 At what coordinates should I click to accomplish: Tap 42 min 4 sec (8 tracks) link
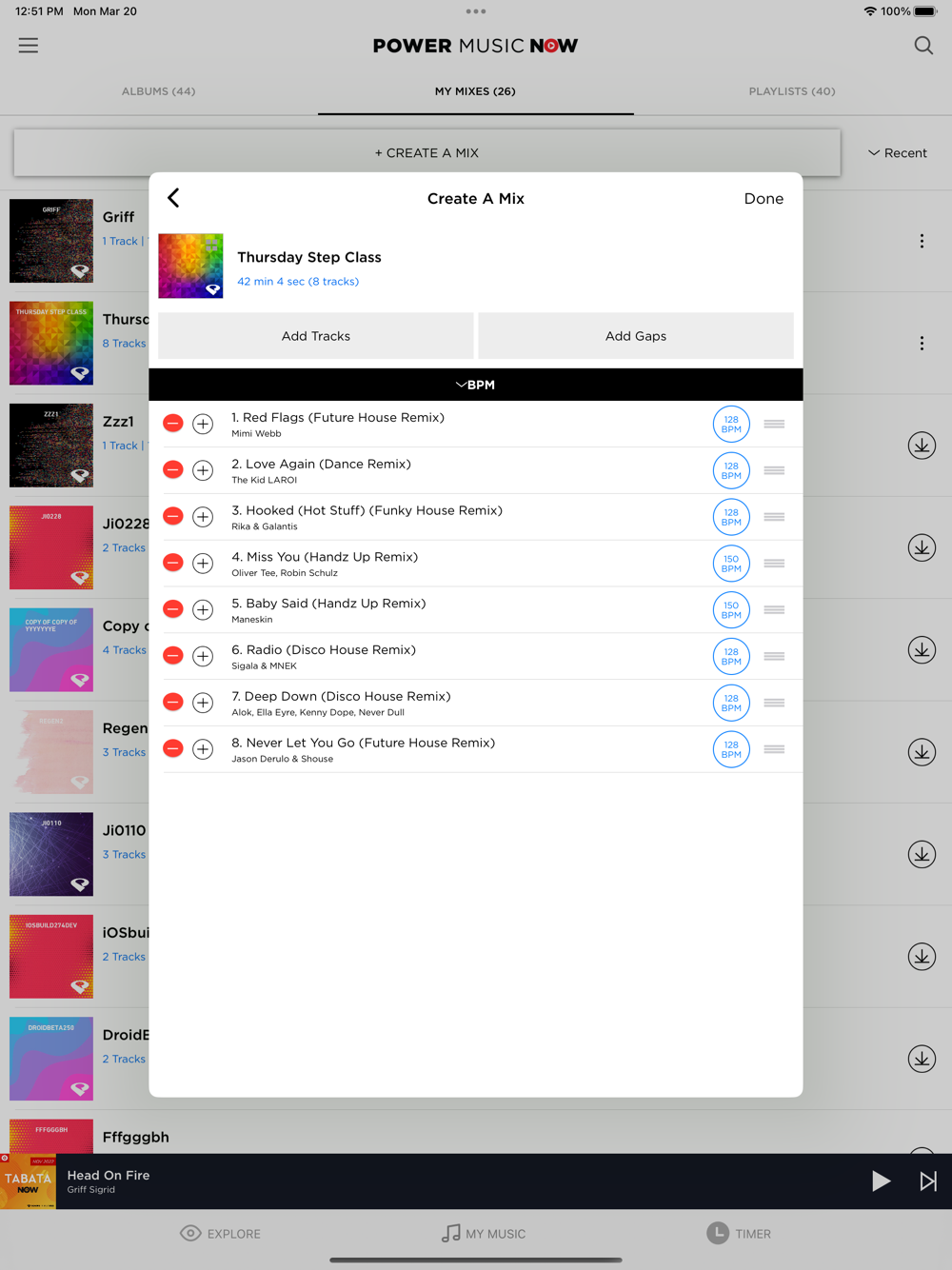point(298,281)
